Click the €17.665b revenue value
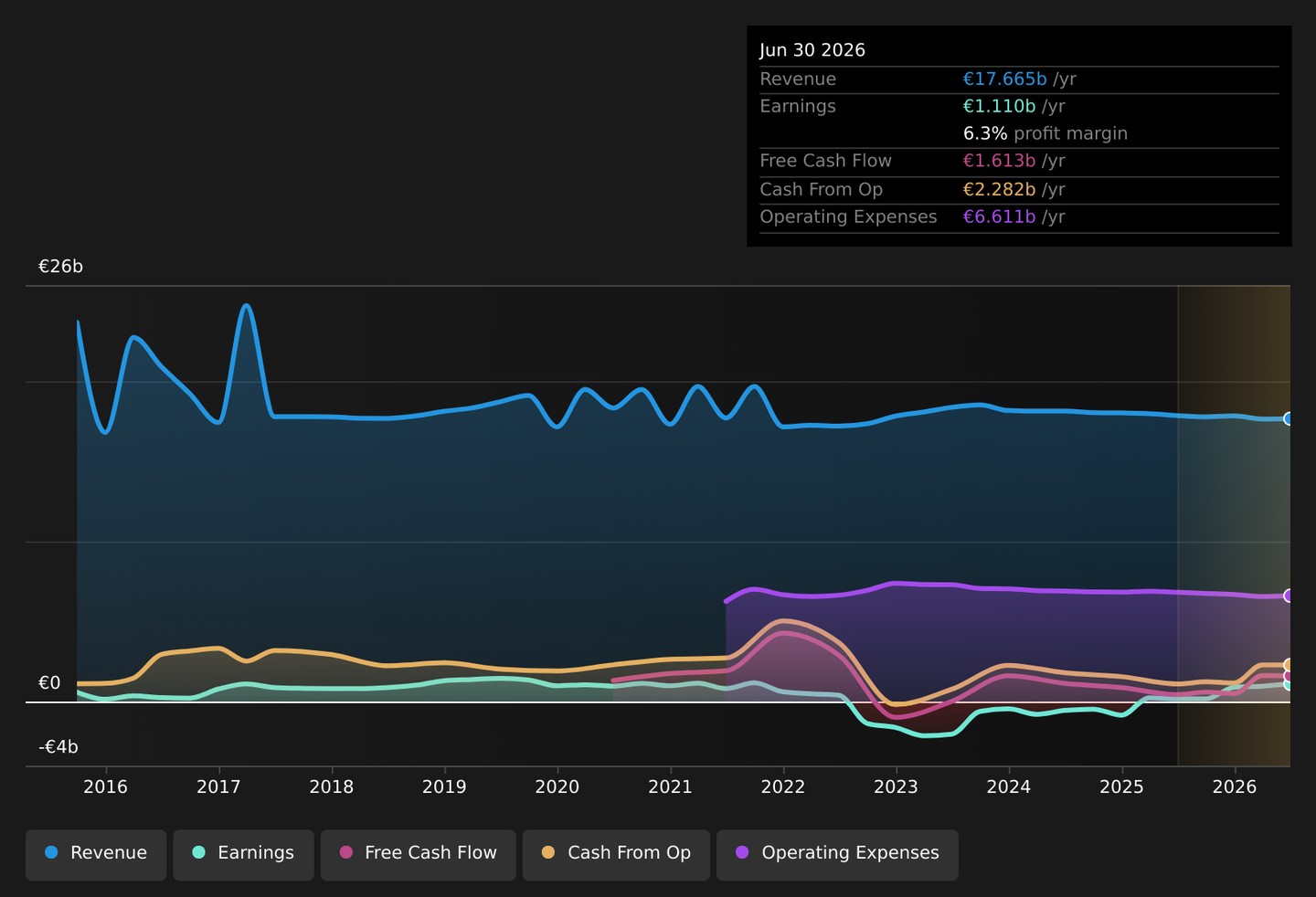The height and width of the screenshot is (897, 1316). point(1004,79)
